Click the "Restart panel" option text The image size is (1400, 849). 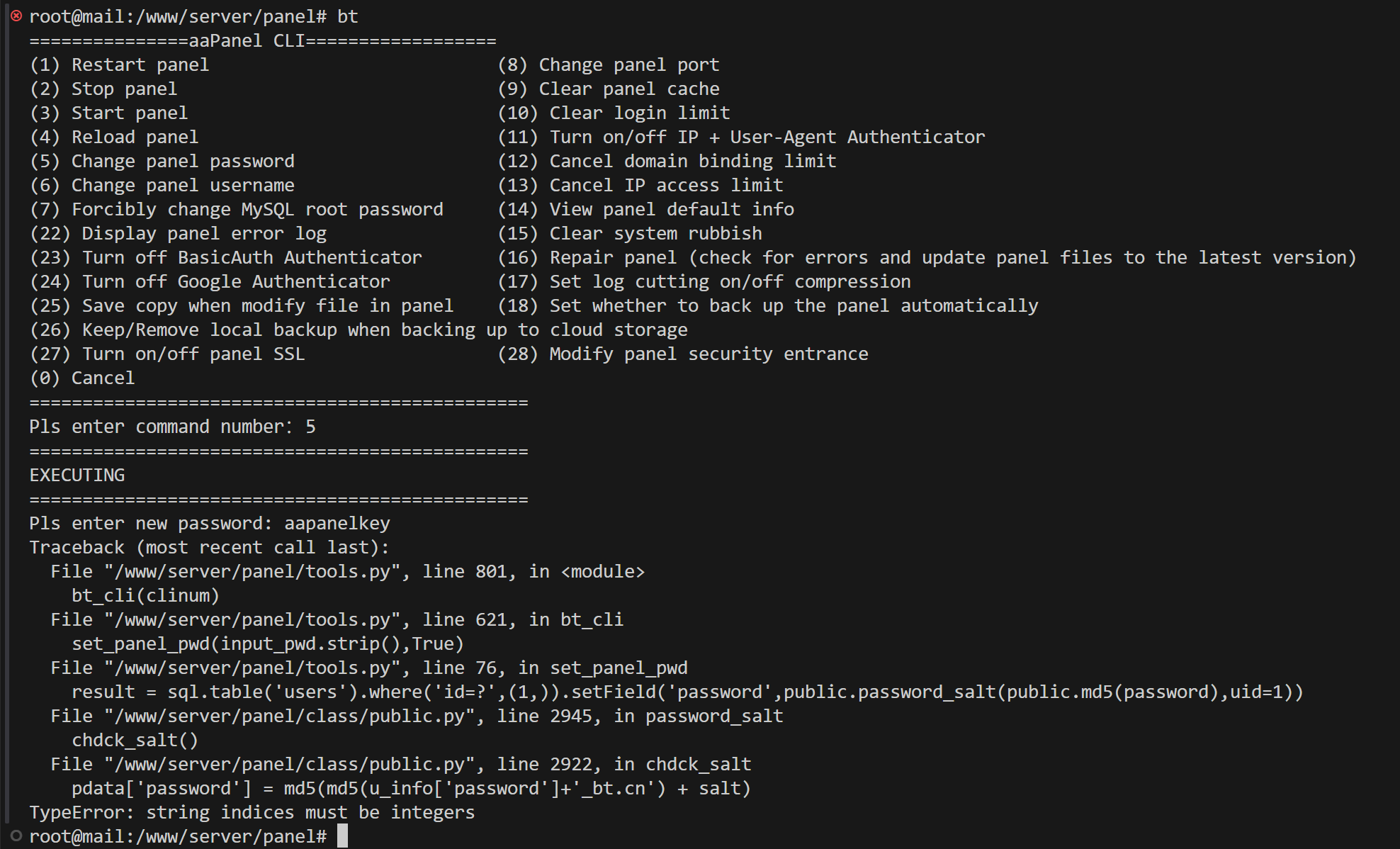pos(140,65)
